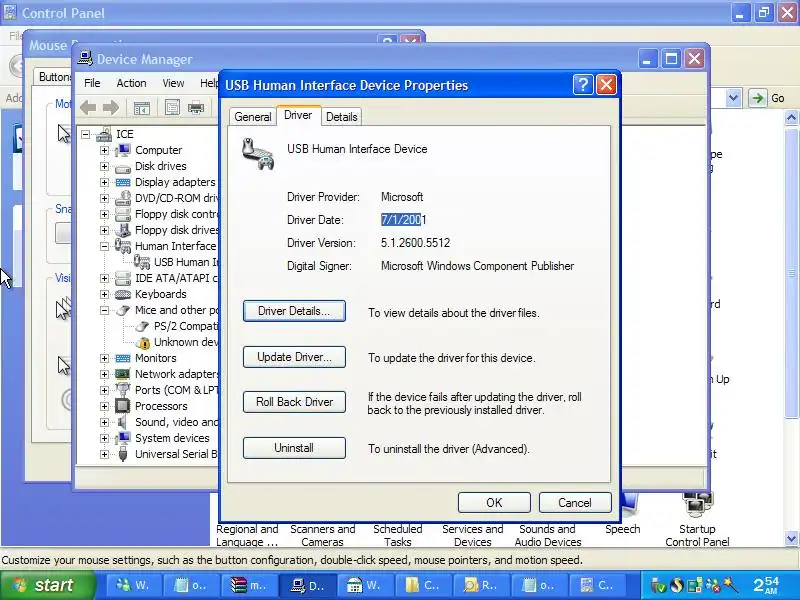
Task: Click the Control Panel scrollbar up arrow
Action: click(x=791, y=118)
